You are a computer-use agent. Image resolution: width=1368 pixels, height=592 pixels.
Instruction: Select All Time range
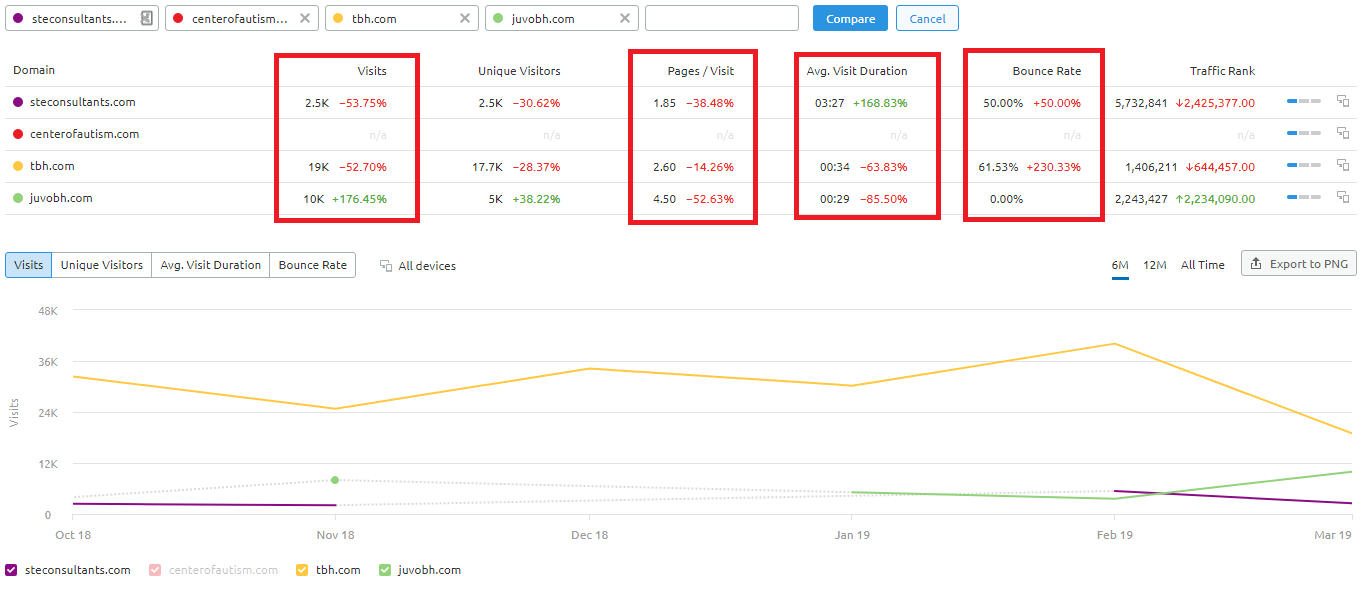(x=1202, y=265)
